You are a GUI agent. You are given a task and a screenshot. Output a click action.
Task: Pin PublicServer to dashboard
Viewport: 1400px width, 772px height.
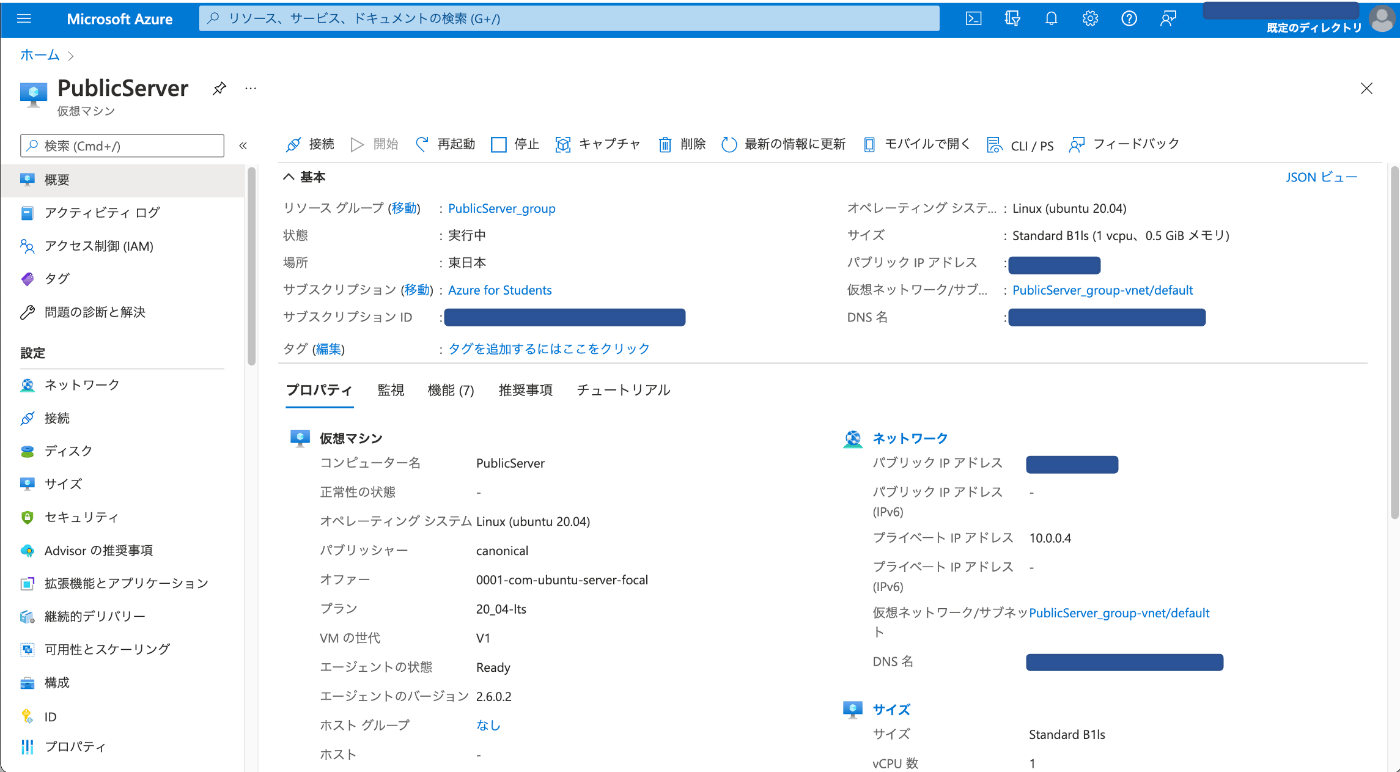(x=219, y=88)
